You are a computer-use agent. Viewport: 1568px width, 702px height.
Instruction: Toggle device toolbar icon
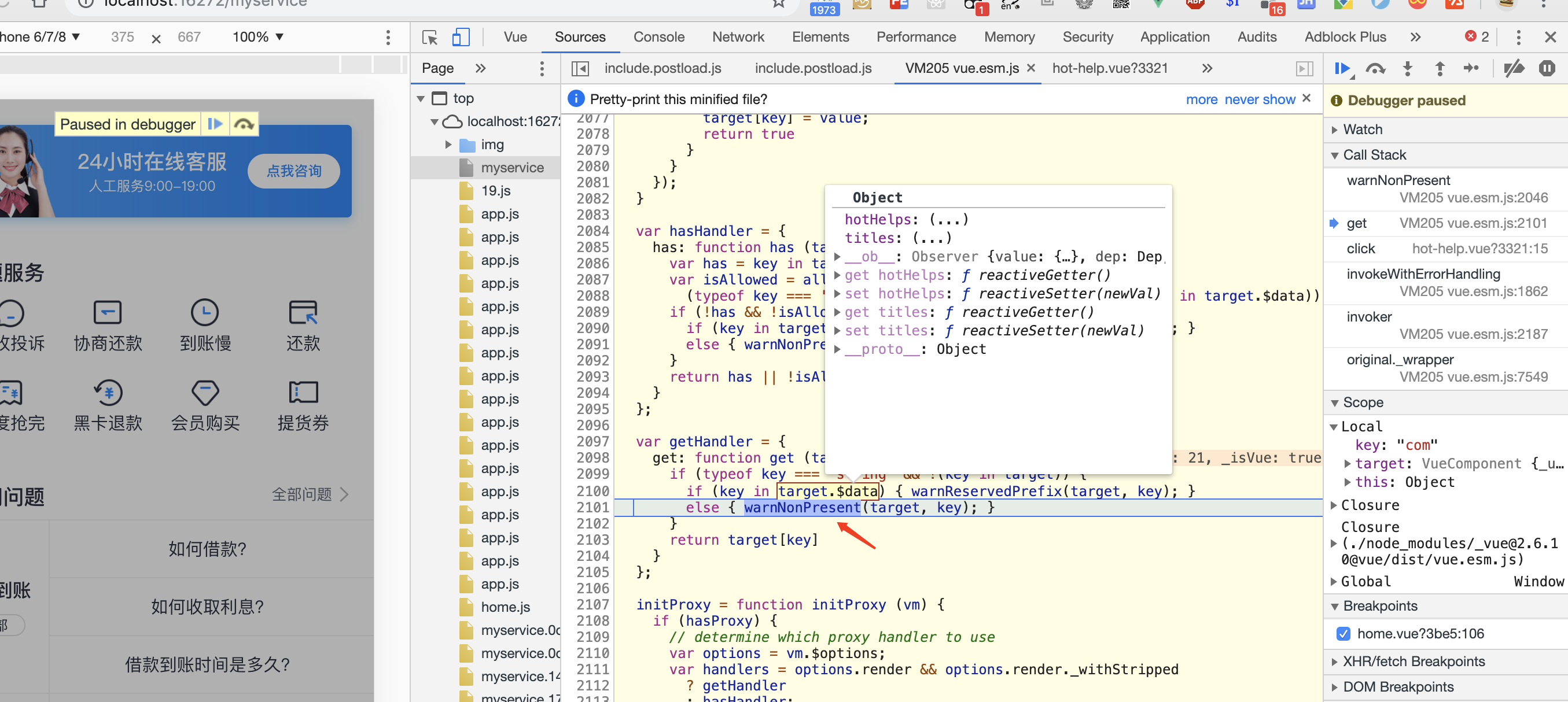click(461, 37)
